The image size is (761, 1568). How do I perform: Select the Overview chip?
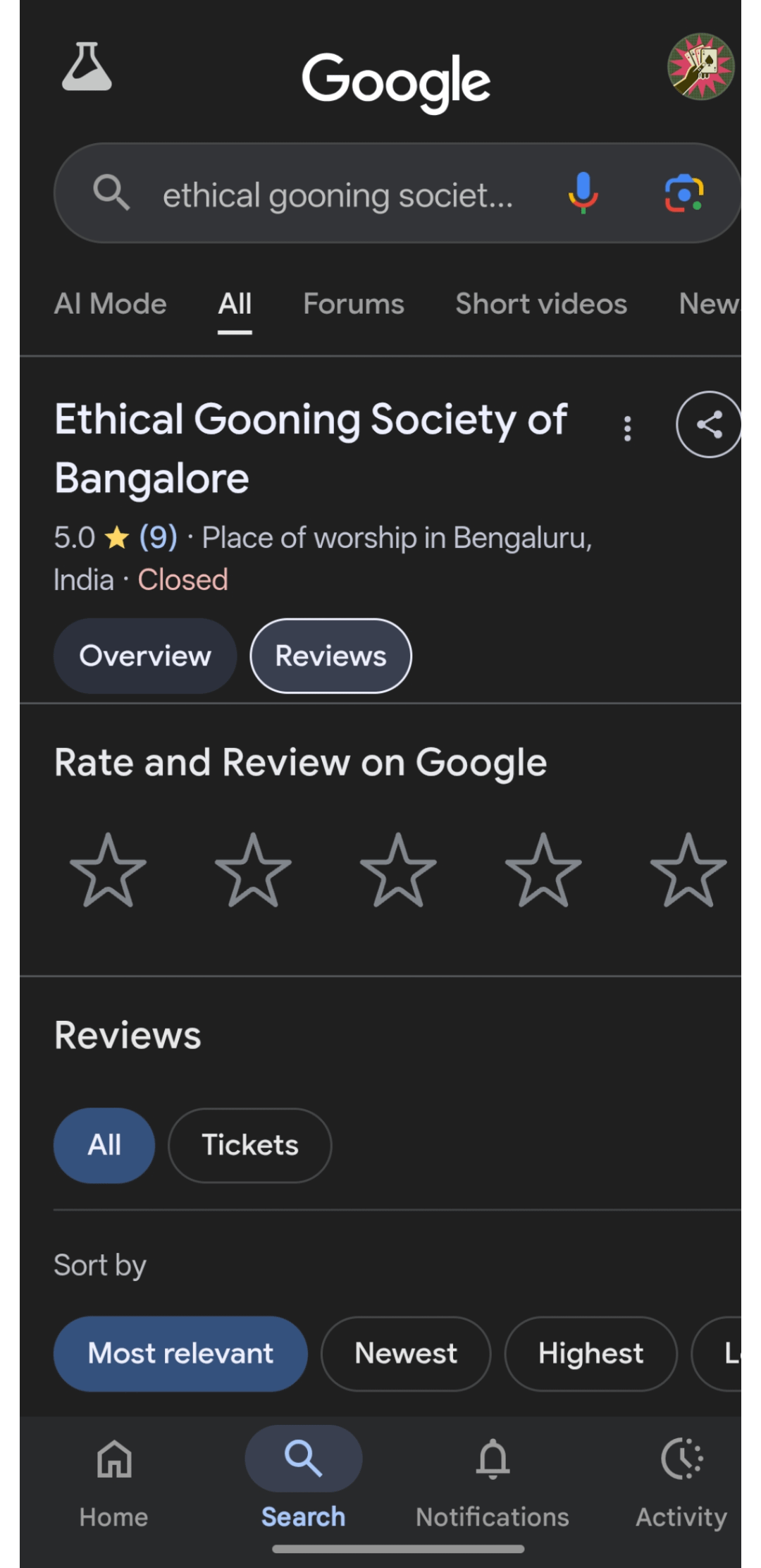coord(145,656)
